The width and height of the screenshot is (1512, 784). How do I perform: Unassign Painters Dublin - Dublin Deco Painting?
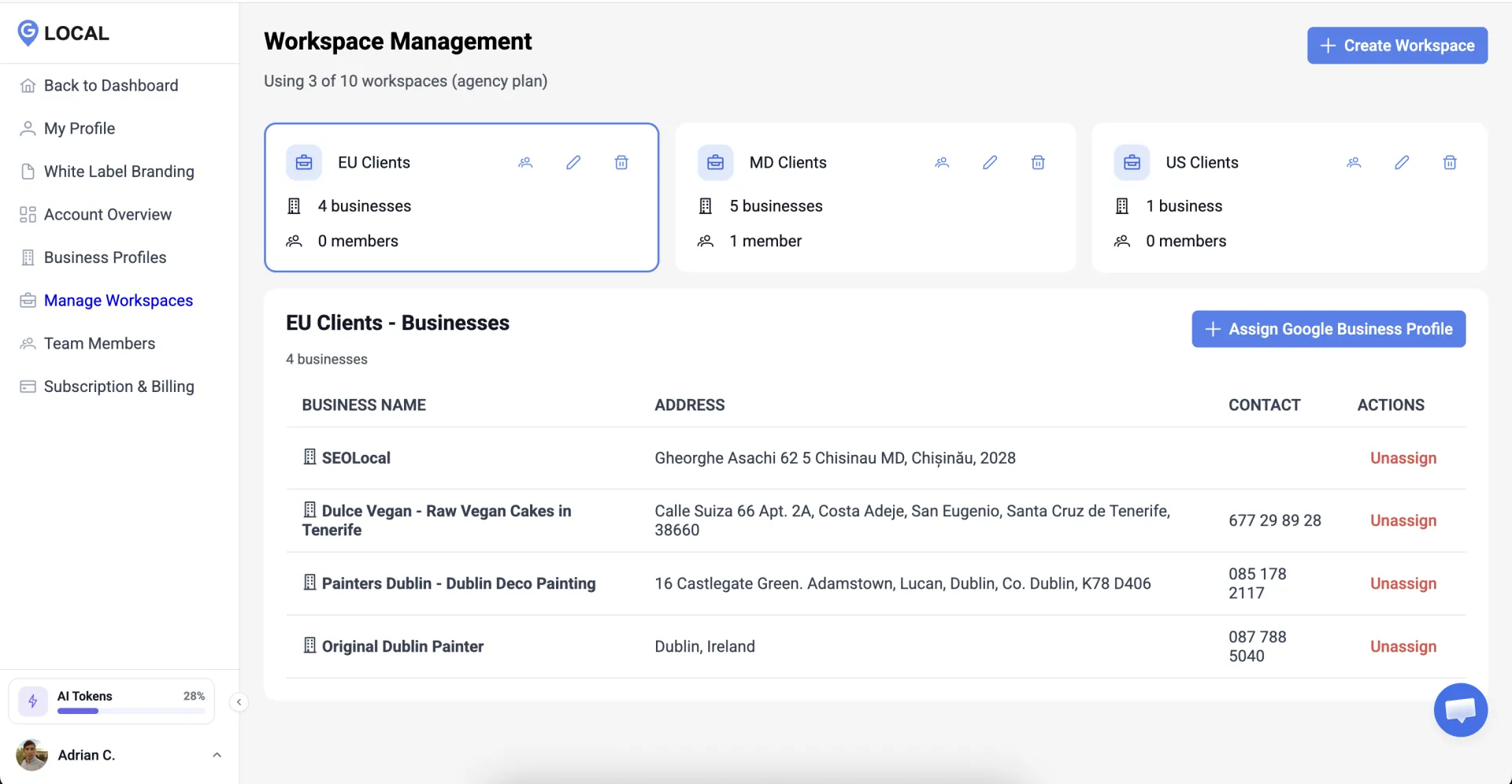pyautogui.click(x=1403, y=583)
